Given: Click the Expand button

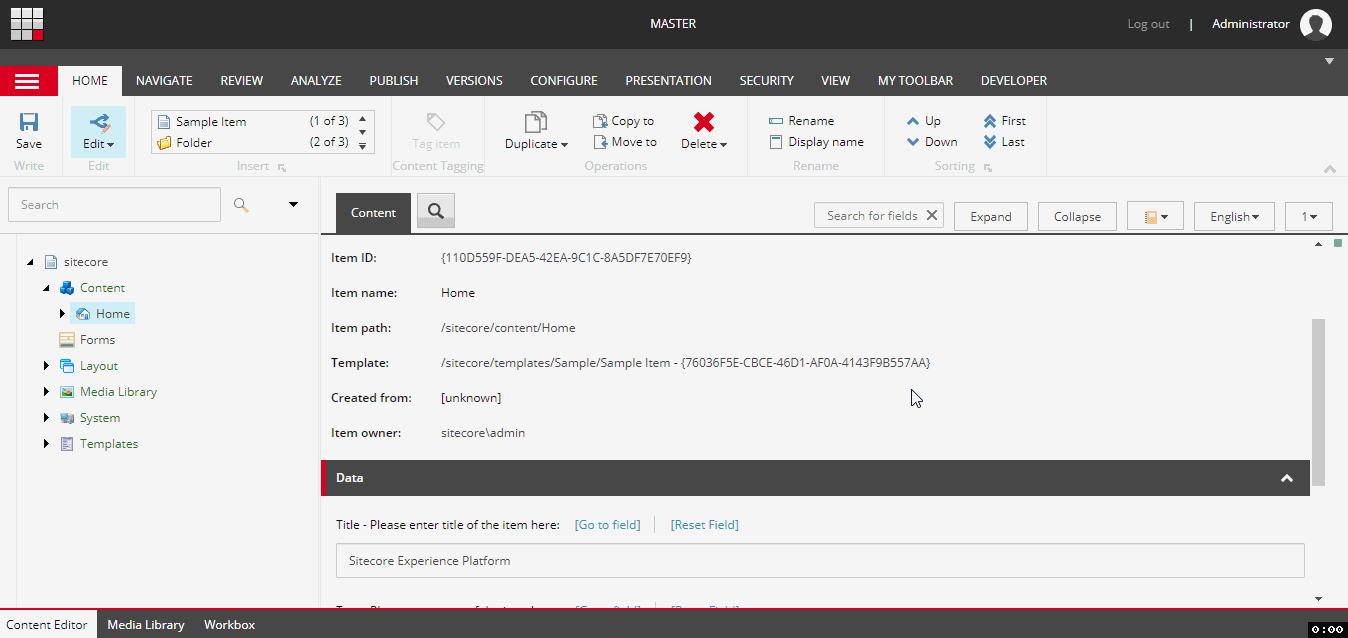Looking at the screenshot, I should [x=991, y=216].
